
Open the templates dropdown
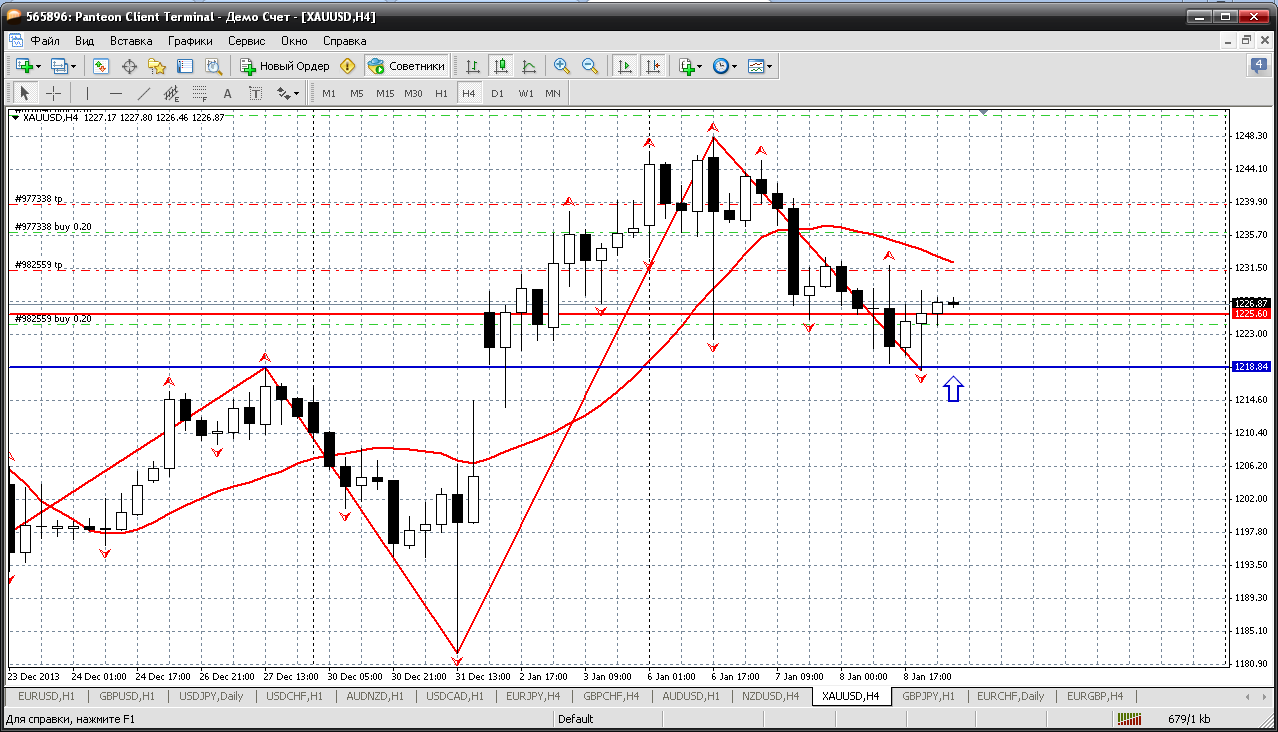[760, 66]
